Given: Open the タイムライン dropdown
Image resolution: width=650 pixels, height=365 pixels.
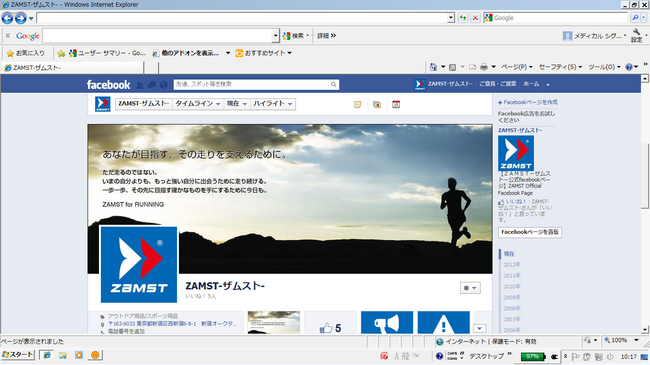Looking at the screenshot, I should [197, 104].
